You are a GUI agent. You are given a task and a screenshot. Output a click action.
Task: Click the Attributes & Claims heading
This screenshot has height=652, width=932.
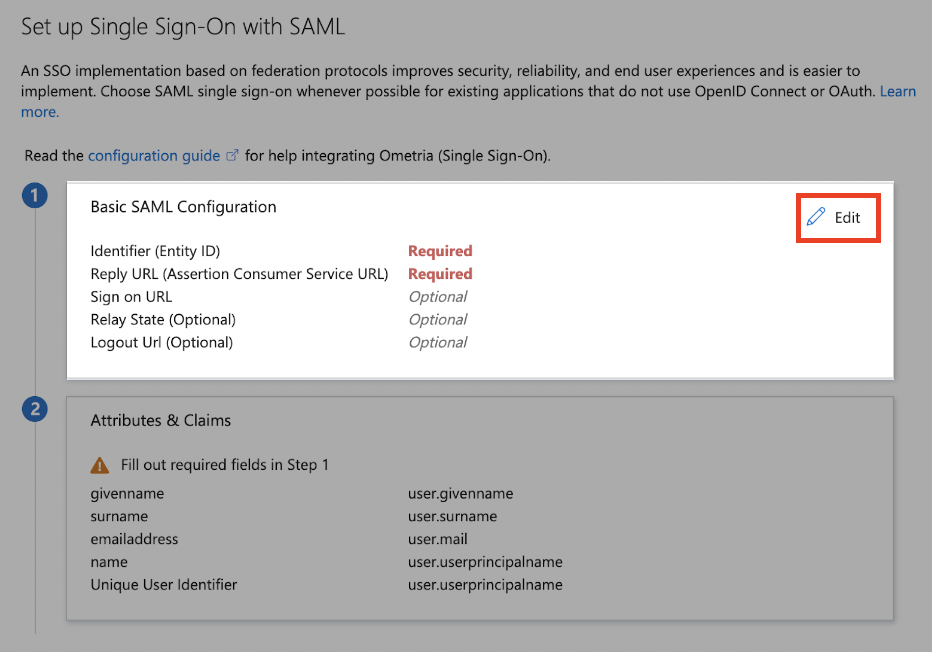pyautogui.click(x=160, y=420)
